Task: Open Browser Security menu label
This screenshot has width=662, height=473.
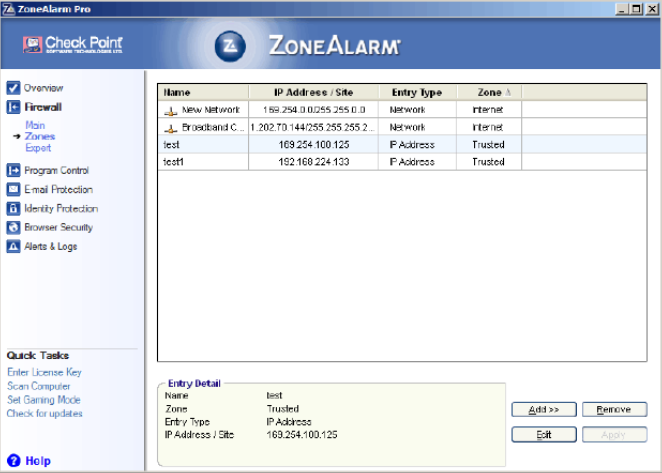Action: 58,228
